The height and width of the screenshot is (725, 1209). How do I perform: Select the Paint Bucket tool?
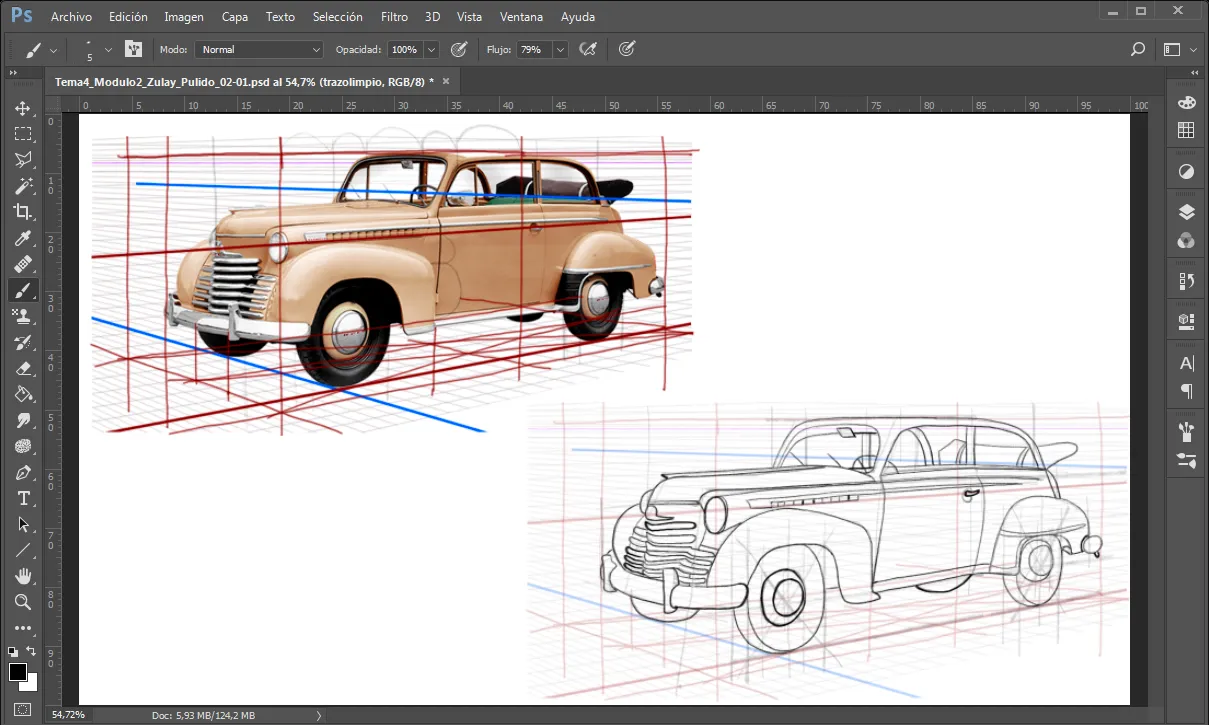point(23,394)
